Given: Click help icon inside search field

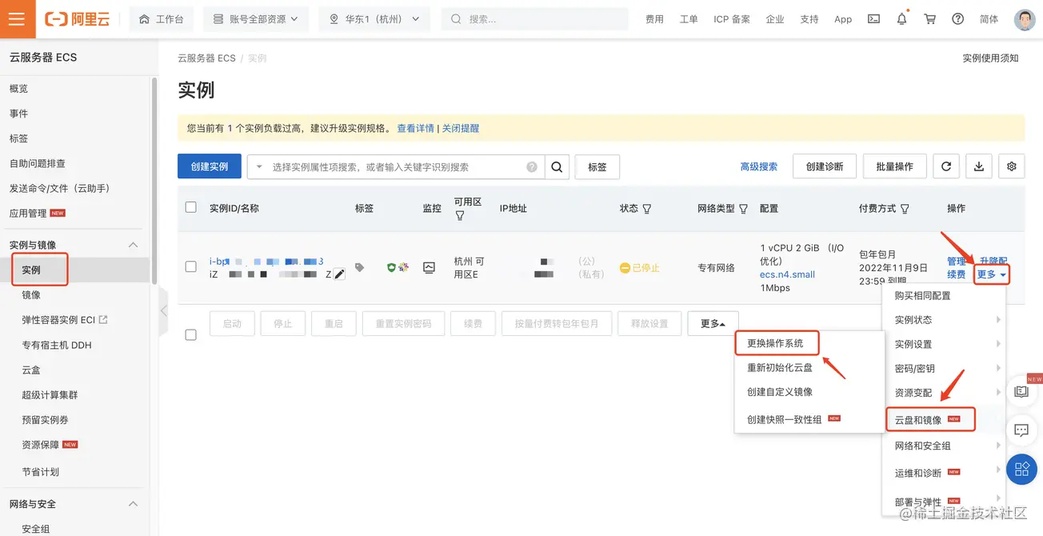Looking at the screenshot, I should pos(531,167).
